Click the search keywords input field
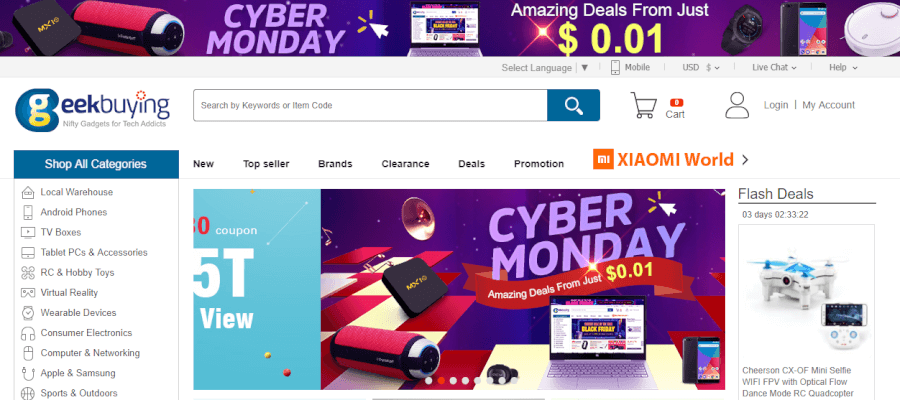900x400 pixels. click(370, 105)
